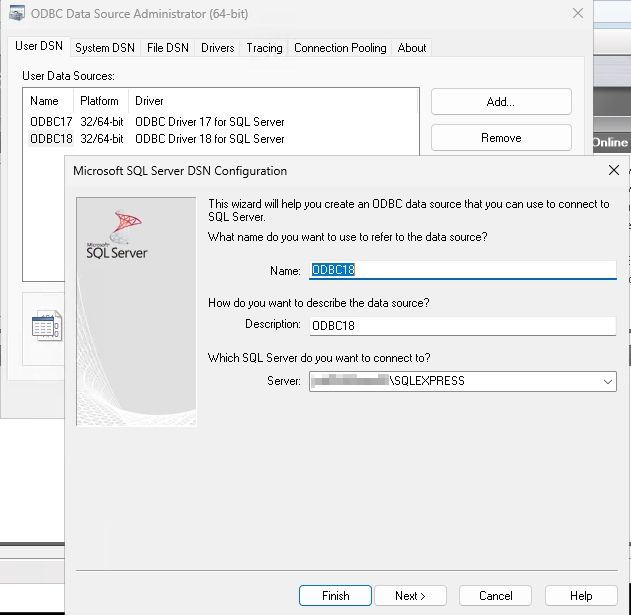
Task: Click 32/64-bit in the ODBC17 row
Action: pyautogui.click(x=102, y=122)
